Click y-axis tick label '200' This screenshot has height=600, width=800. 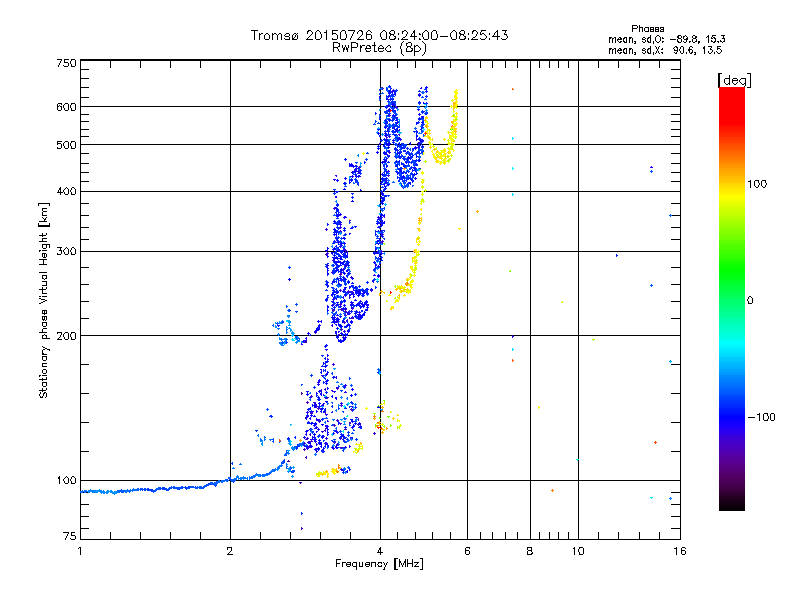(66, 336)
